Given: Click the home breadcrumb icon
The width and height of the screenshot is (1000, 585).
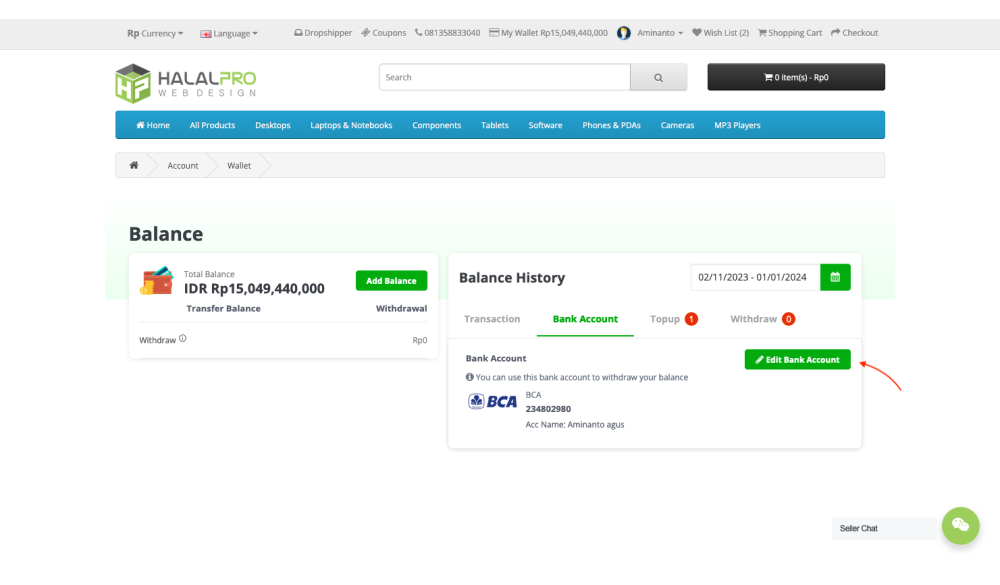Looking at the screenshot, I should pyautogui.click(x=134, y=165).
